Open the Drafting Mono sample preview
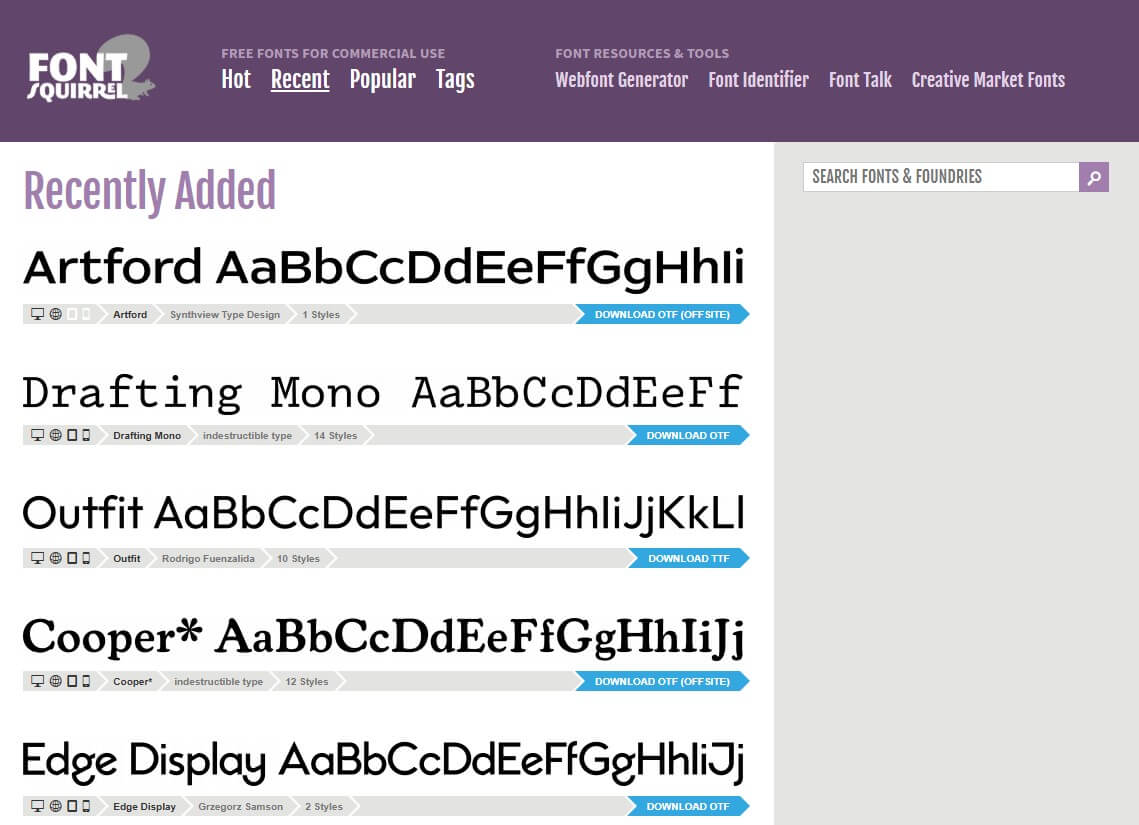 [x=382, y=393]
